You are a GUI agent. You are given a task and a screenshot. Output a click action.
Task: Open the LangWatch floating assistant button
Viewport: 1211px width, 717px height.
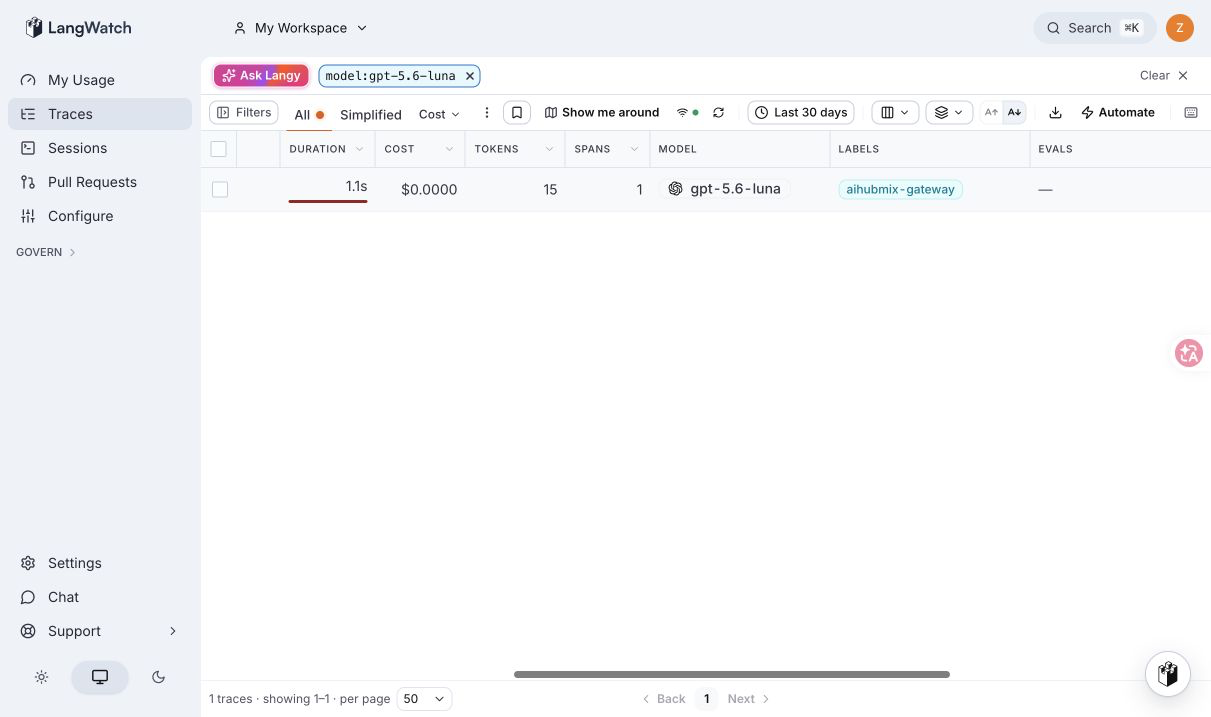click(1168, 674)
